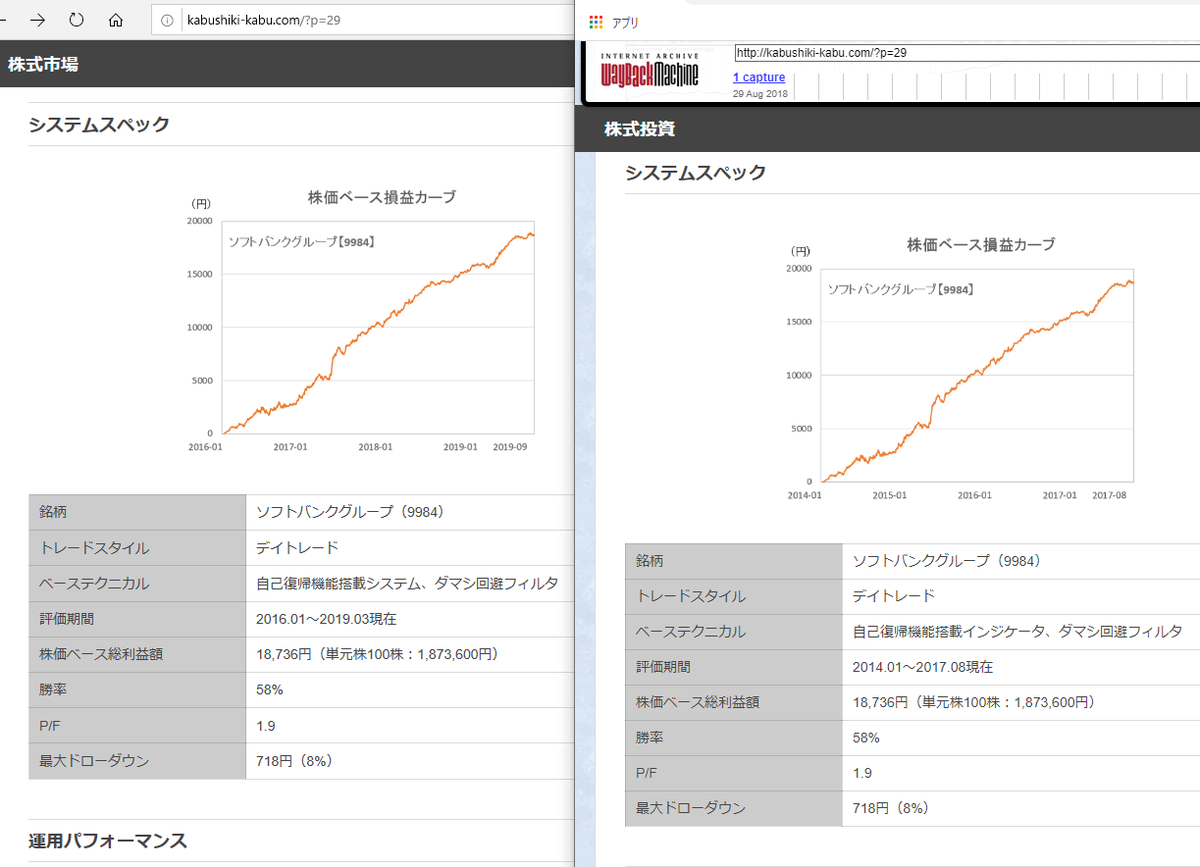Click 1.9 value in right table
Screen dimensions: 1200x867
pos(863,774)
